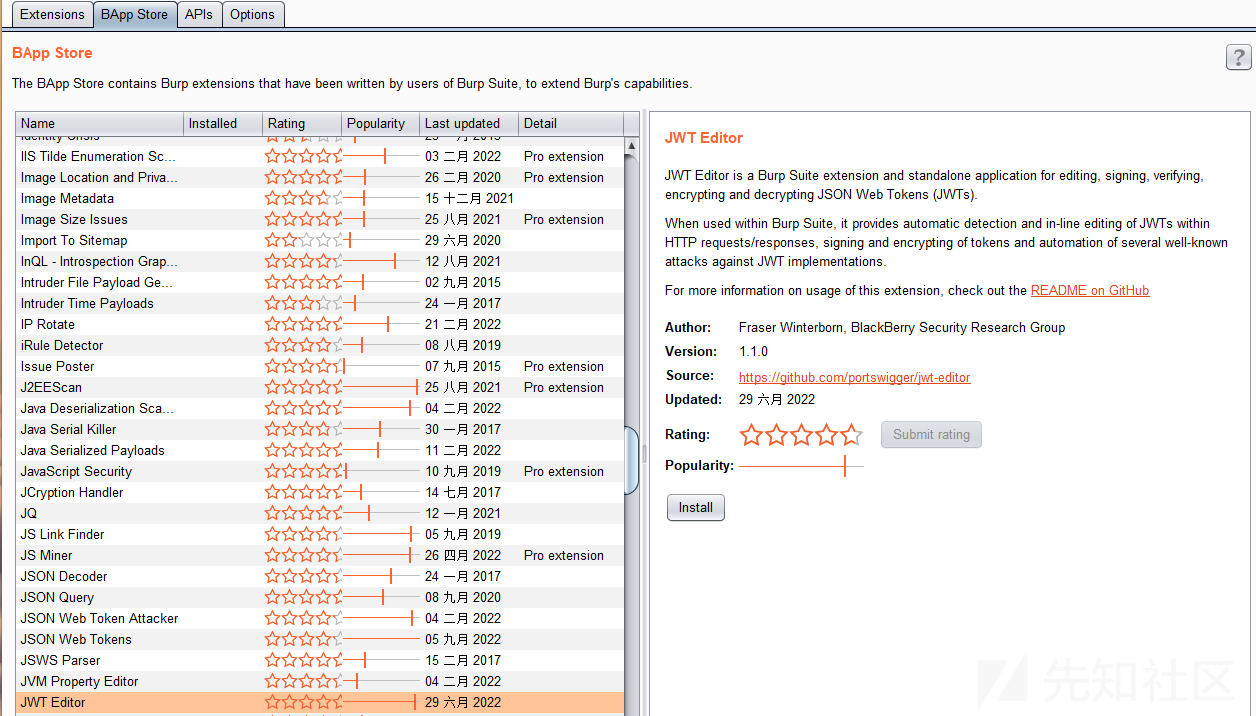Select the Java Serialized Payloads extension

click(x=92, y=450)
